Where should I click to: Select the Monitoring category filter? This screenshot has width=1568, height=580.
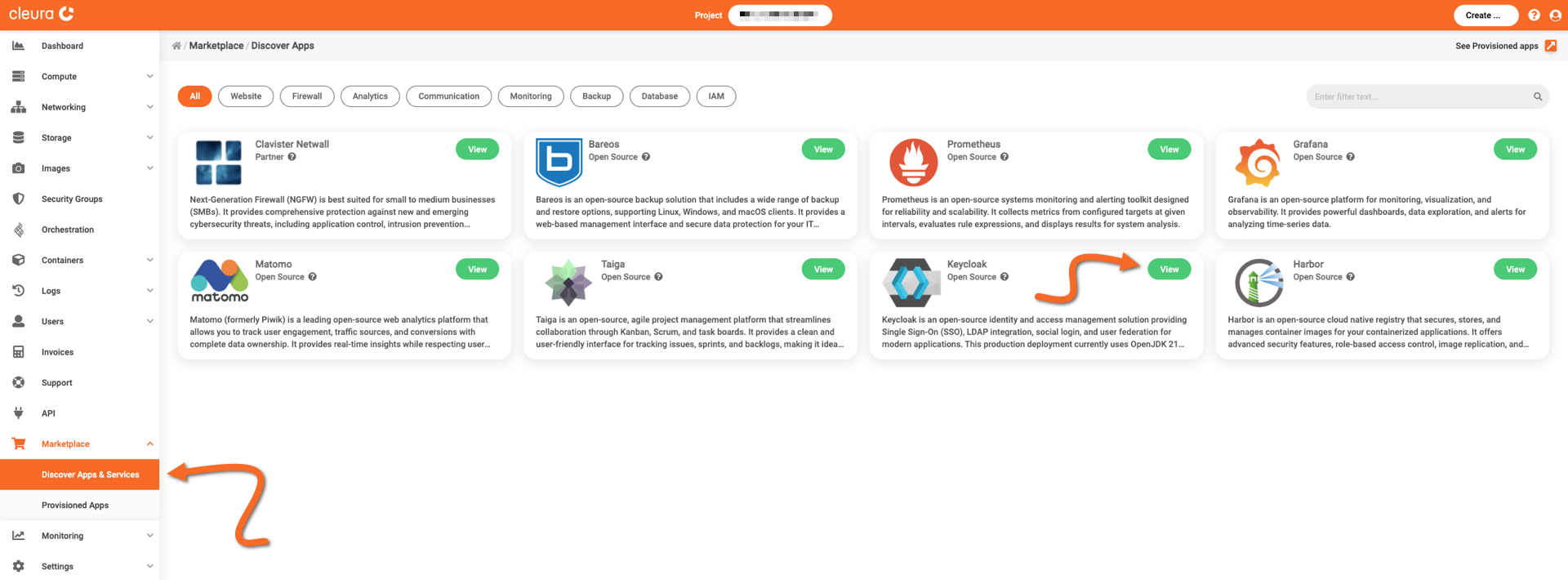[530, 96]
